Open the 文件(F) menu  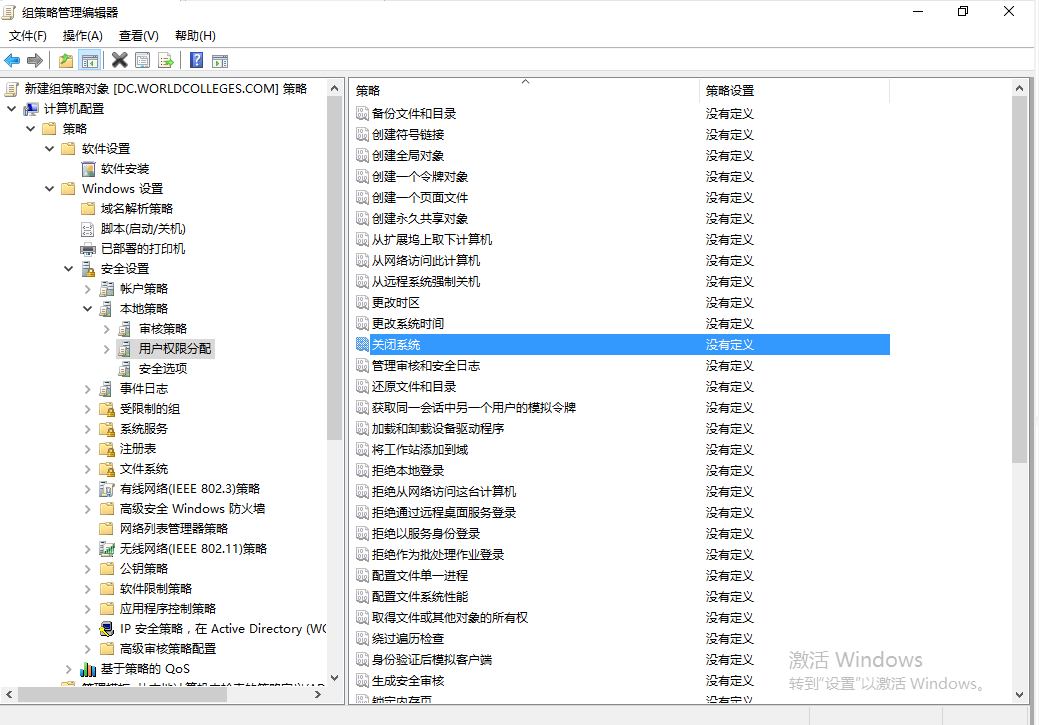coord(28,36)
